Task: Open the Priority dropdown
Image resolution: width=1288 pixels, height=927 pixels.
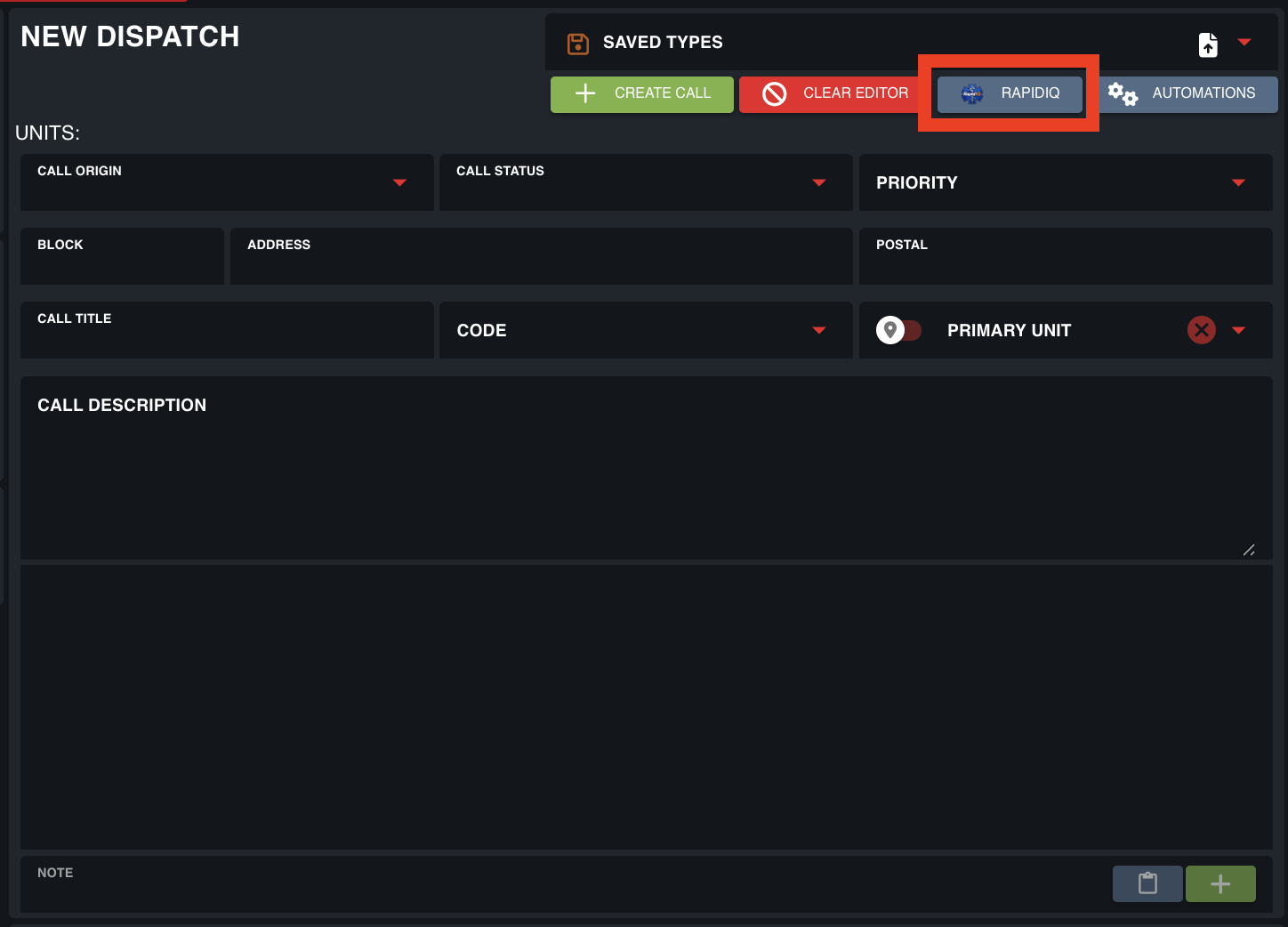Action: pos(1238,182)
